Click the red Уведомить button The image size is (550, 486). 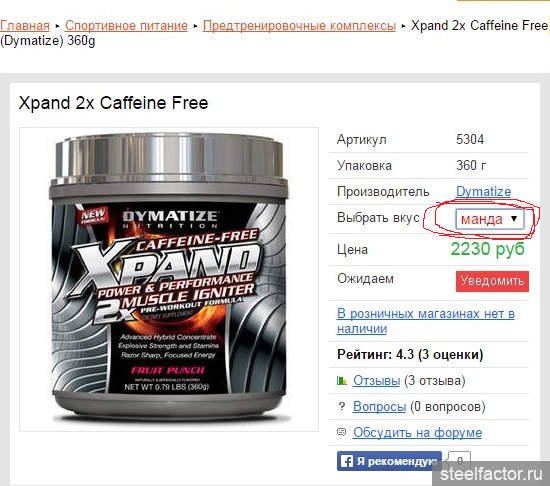click(x=492, y=281)
